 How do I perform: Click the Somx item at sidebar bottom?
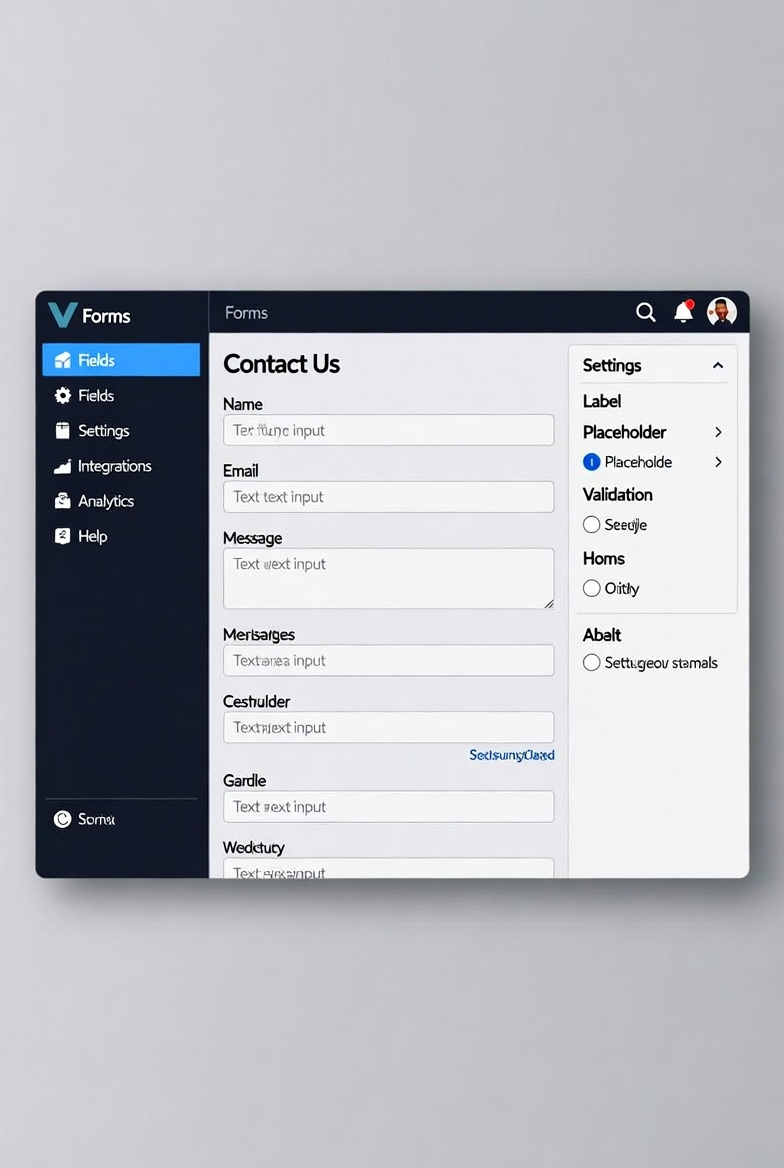(84, 819)
